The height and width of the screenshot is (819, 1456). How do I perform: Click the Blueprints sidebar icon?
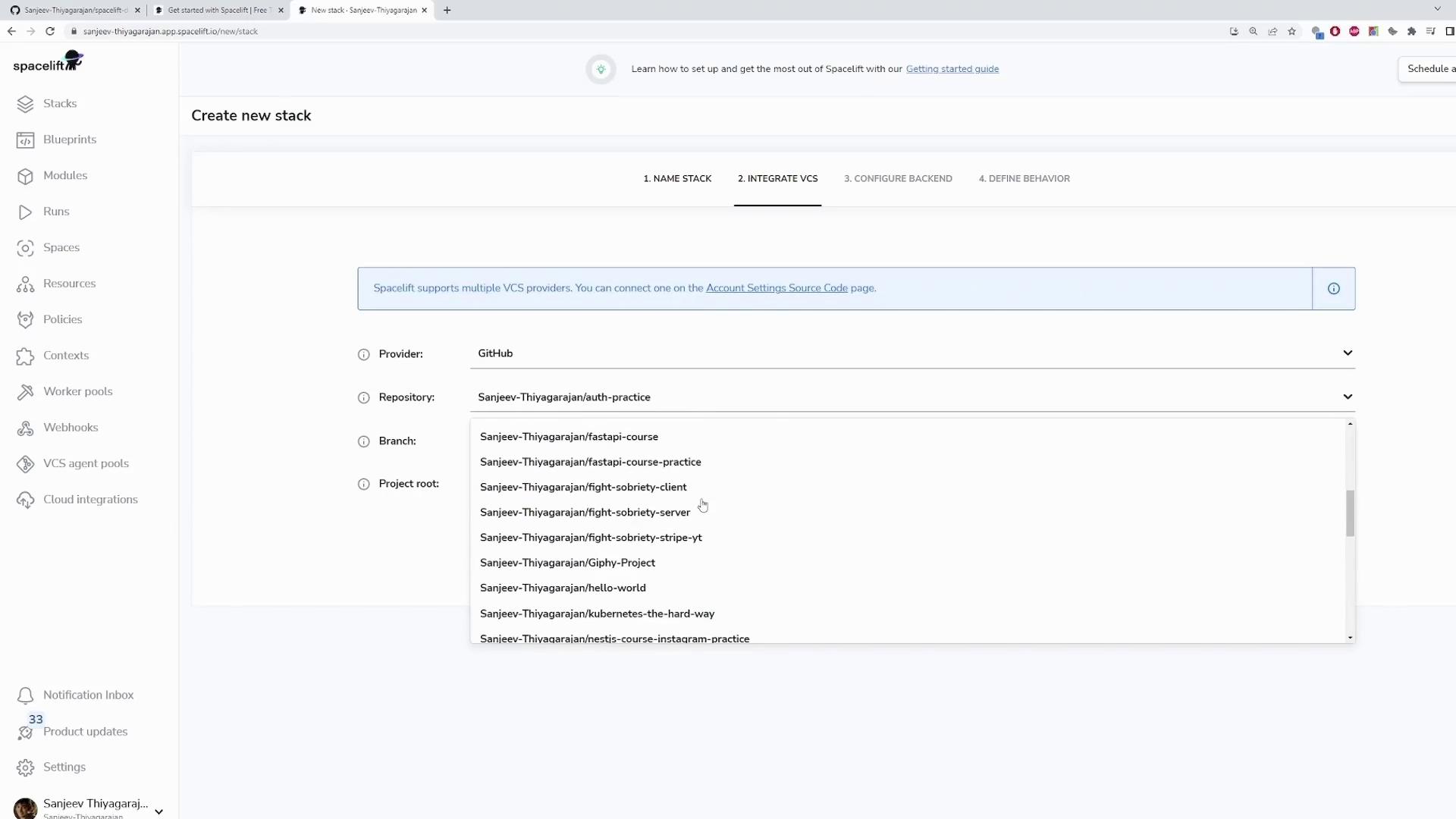pos(25,140)
